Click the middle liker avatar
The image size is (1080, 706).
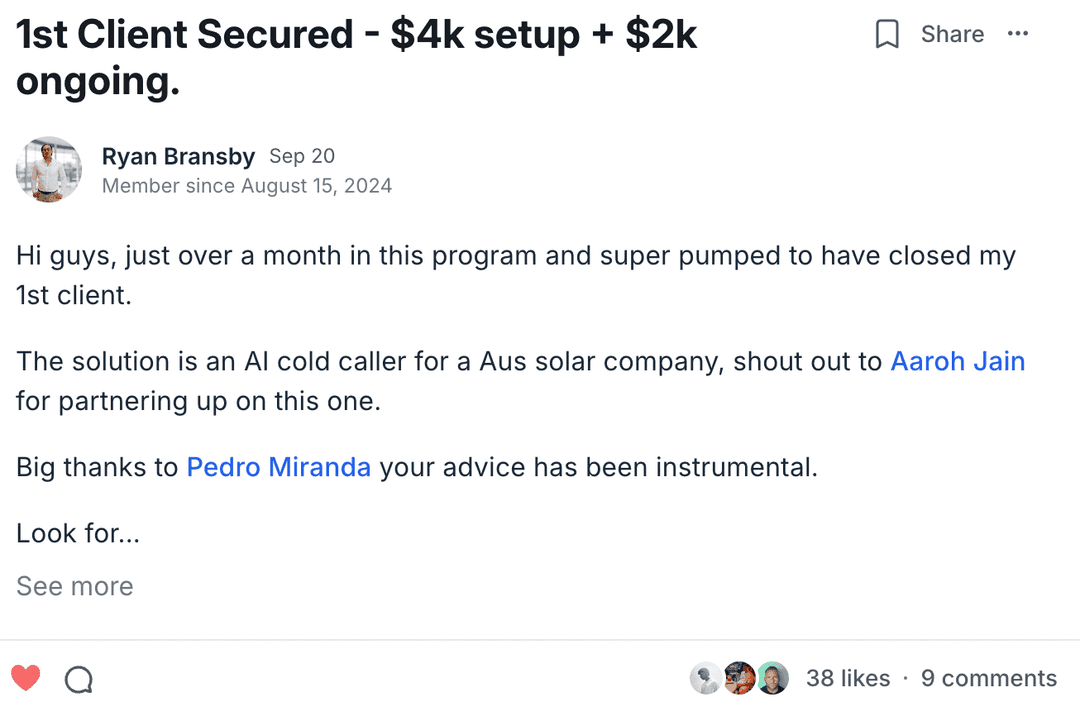[x=739, y=679]
